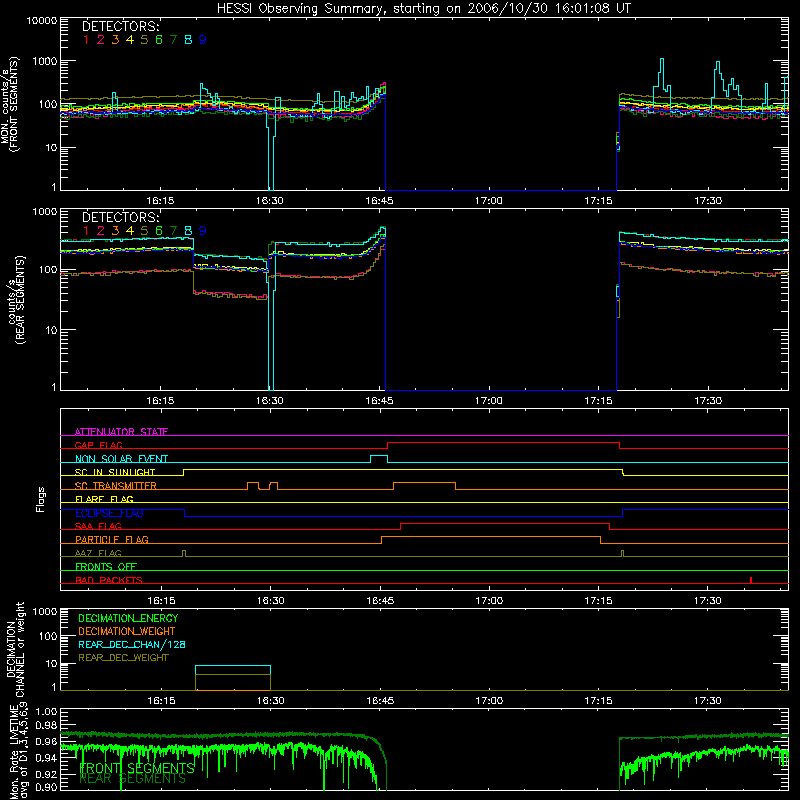Click dark green detector 7 in rear segments legend
The image size is (800, 800).
point(173,231)
